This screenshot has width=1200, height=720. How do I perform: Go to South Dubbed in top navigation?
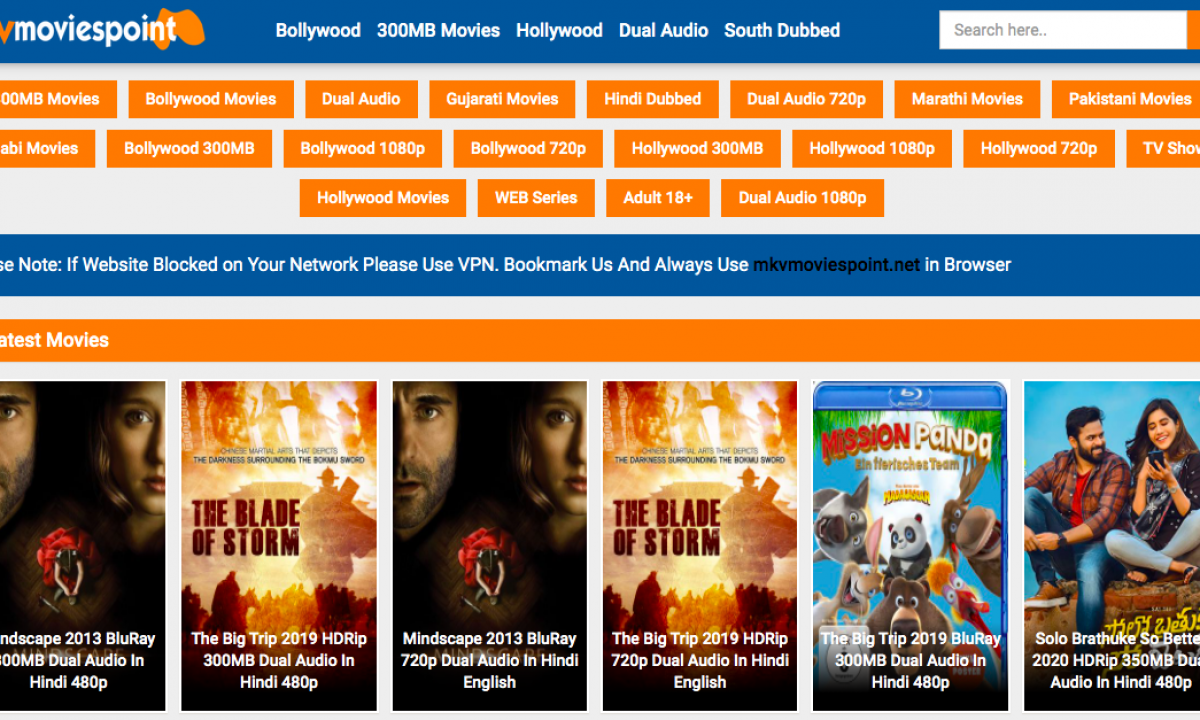point(782,30)
